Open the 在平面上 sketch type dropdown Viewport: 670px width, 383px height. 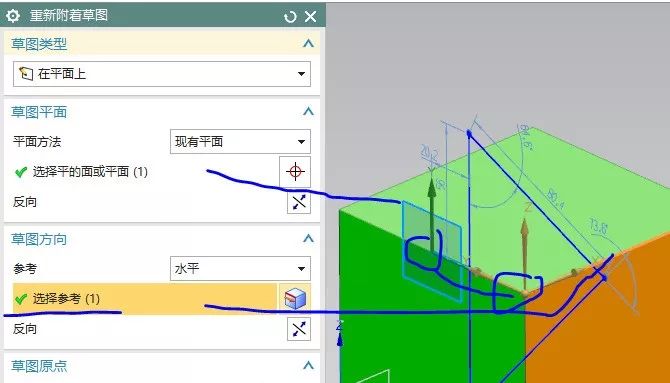[162, 74]
